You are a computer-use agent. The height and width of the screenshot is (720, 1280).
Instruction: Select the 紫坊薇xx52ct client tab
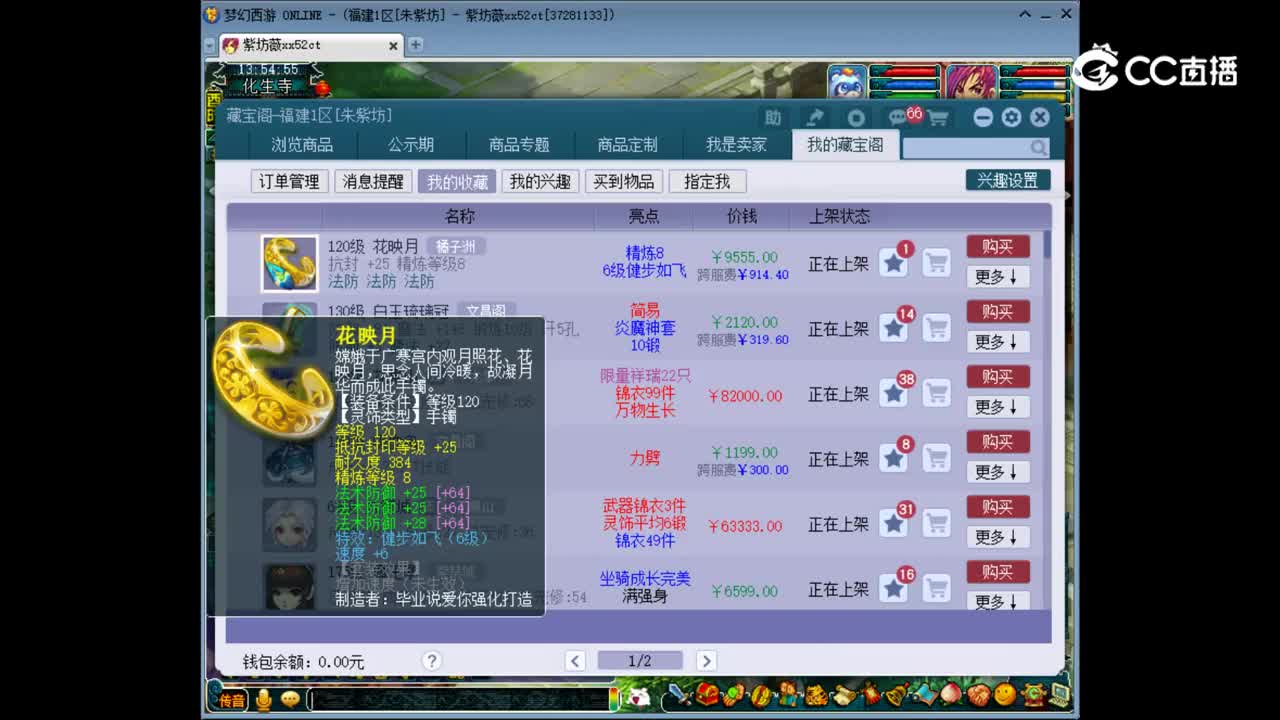pyautogui.click(x=310, y=45)
